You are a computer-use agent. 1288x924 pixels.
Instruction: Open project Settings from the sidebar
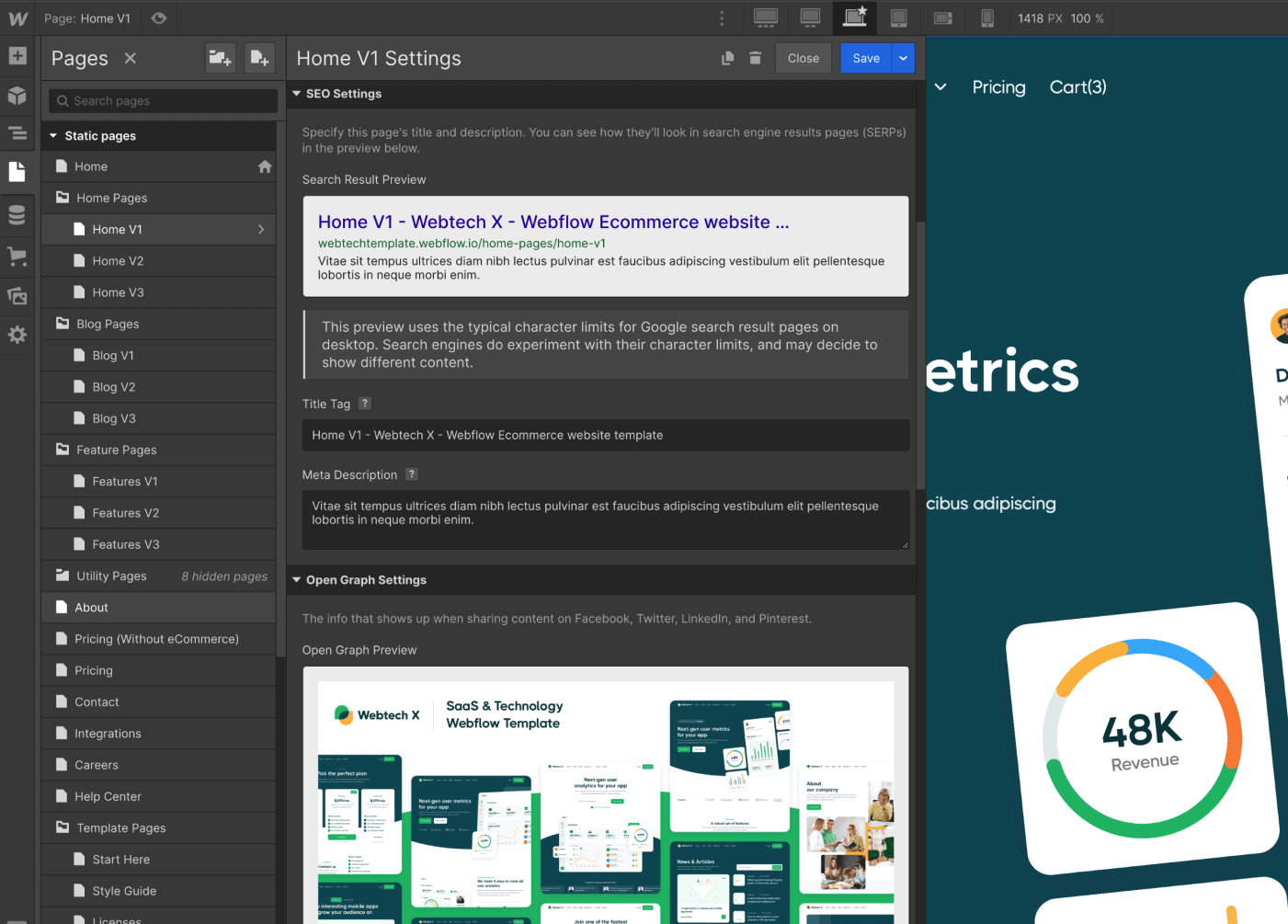pos(17,335)
